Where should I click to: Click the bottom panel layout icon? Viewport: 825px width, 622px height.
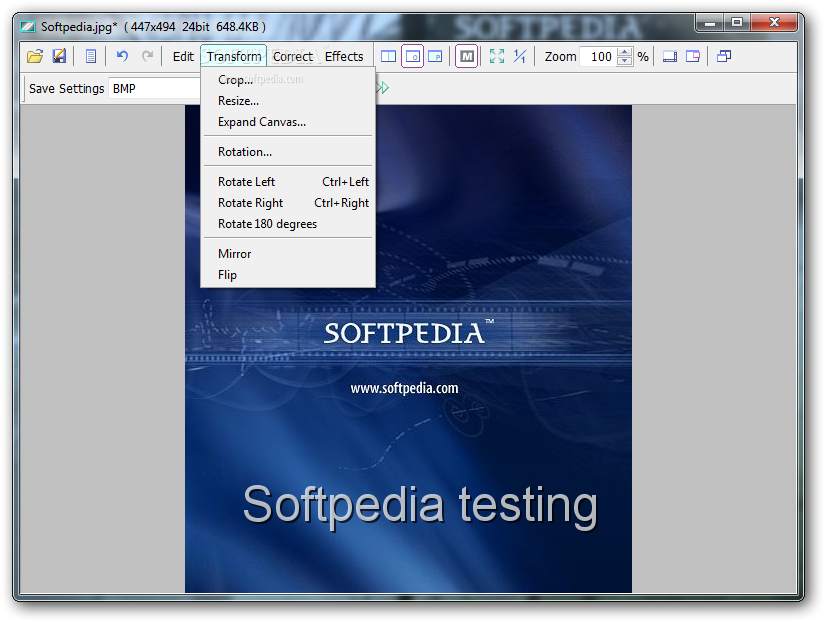[x=670, y=56]
